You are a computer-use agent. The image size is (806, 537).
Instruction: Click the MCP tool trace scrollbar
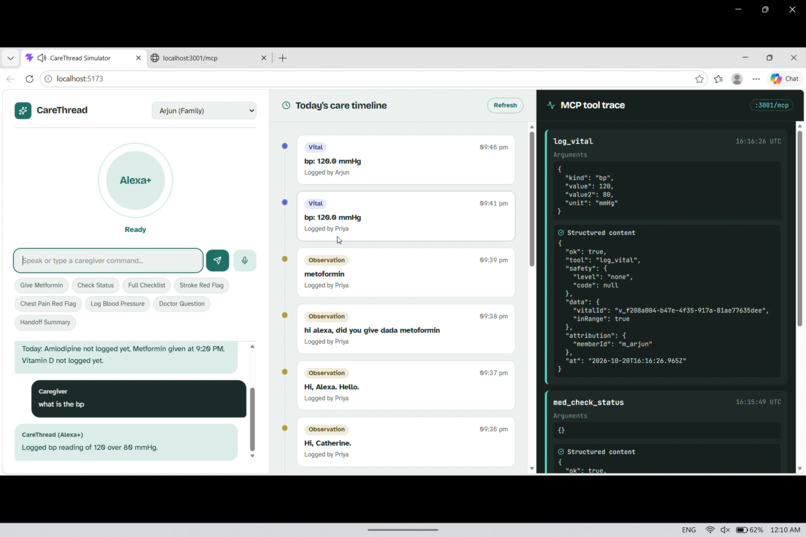799,228
